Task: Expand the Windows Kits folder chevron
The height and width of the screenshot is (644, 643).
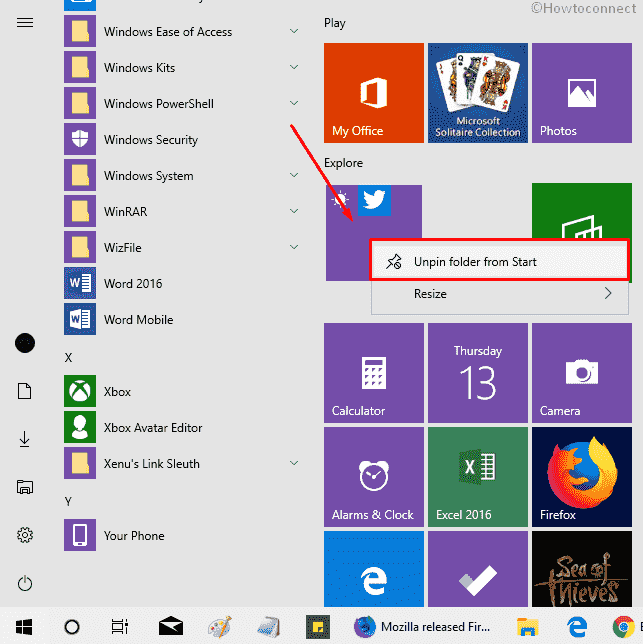Action: 294,67
